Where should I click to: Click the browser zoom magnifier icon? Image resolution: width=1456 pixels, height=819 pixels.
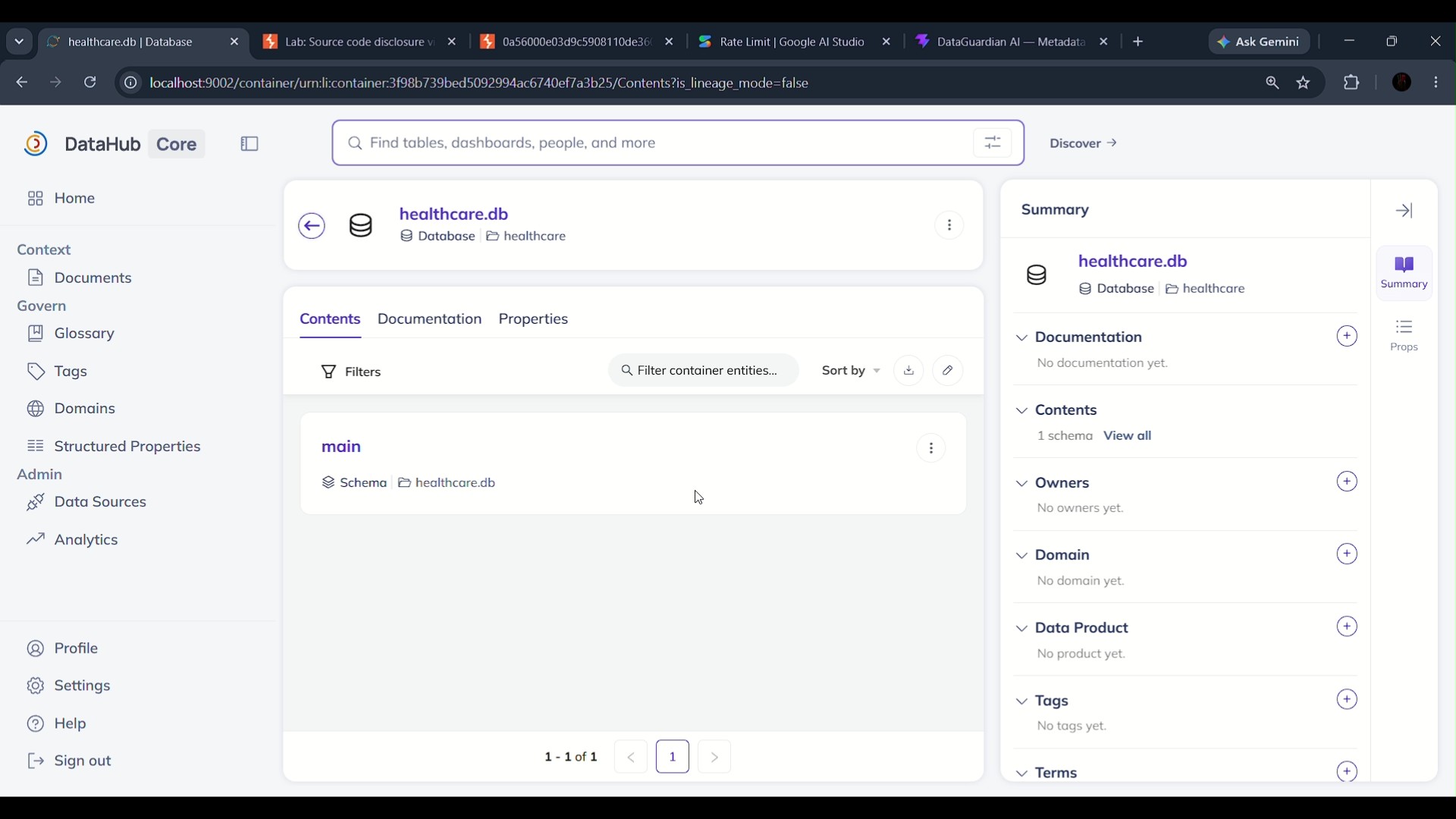[1272, 83]
